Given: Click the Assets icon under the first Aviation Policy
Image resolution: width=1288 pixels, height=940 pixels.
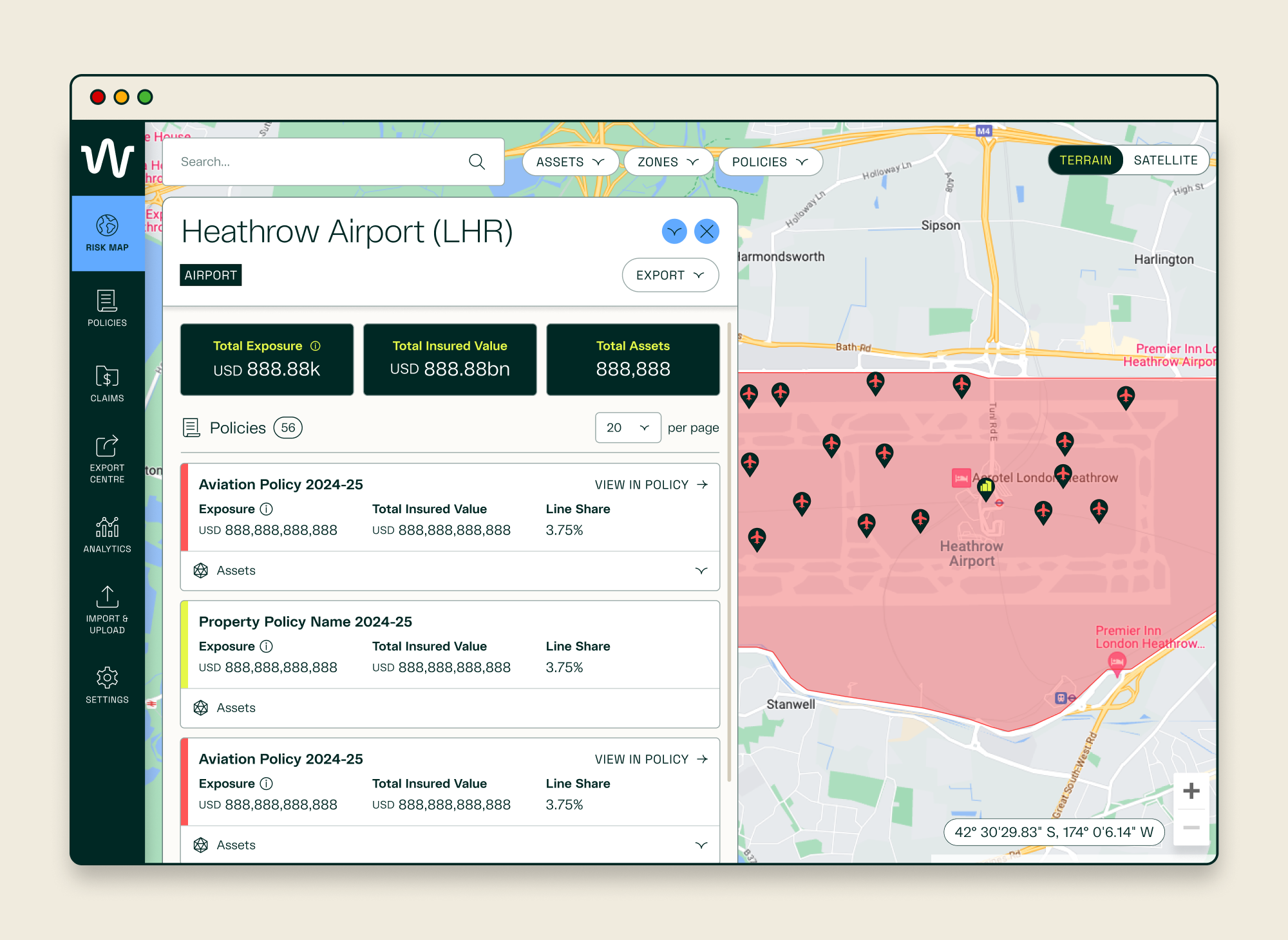Looking at the screenshot, I should pos(201,570).
